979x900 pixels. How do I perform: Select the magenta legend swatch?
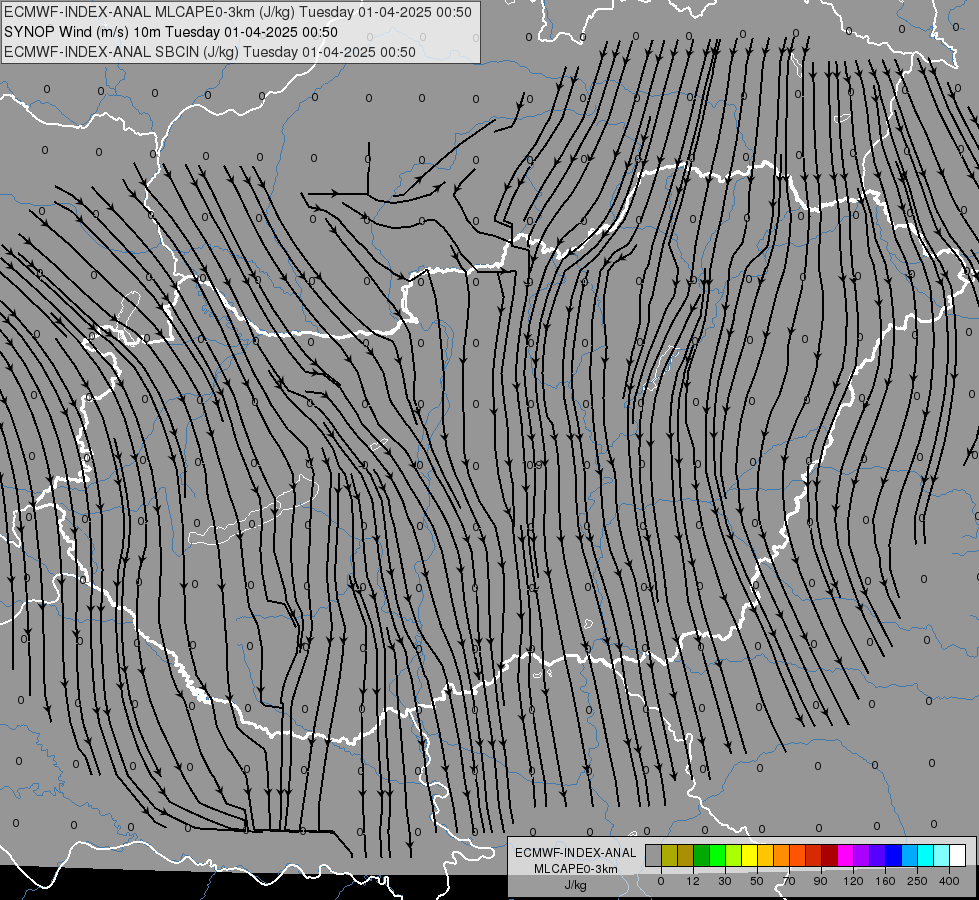845,855
